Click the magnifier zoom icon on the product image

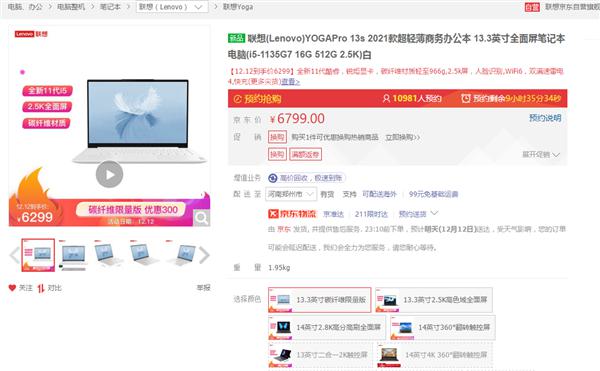point(201,218)
